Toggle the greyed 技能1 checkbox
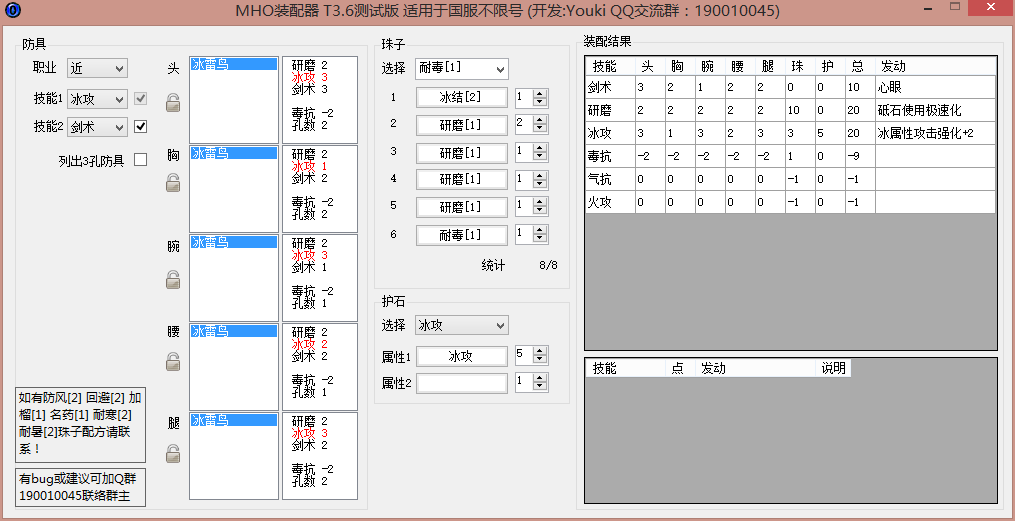Screen dimensions: 1015x521 141,99
